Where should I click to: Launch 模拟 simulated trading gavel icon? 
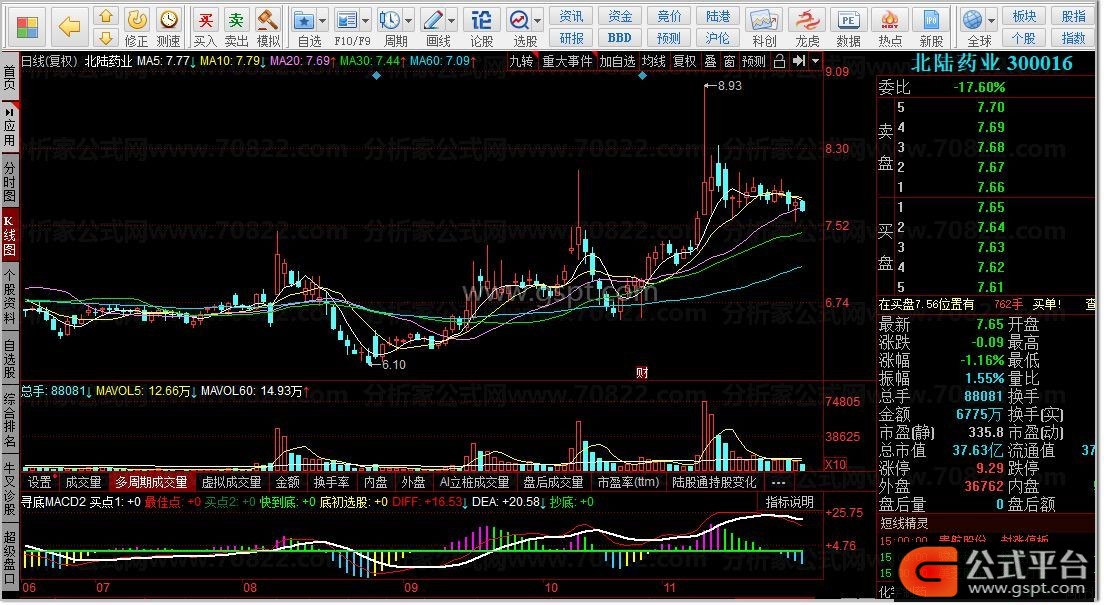point(268,27)
